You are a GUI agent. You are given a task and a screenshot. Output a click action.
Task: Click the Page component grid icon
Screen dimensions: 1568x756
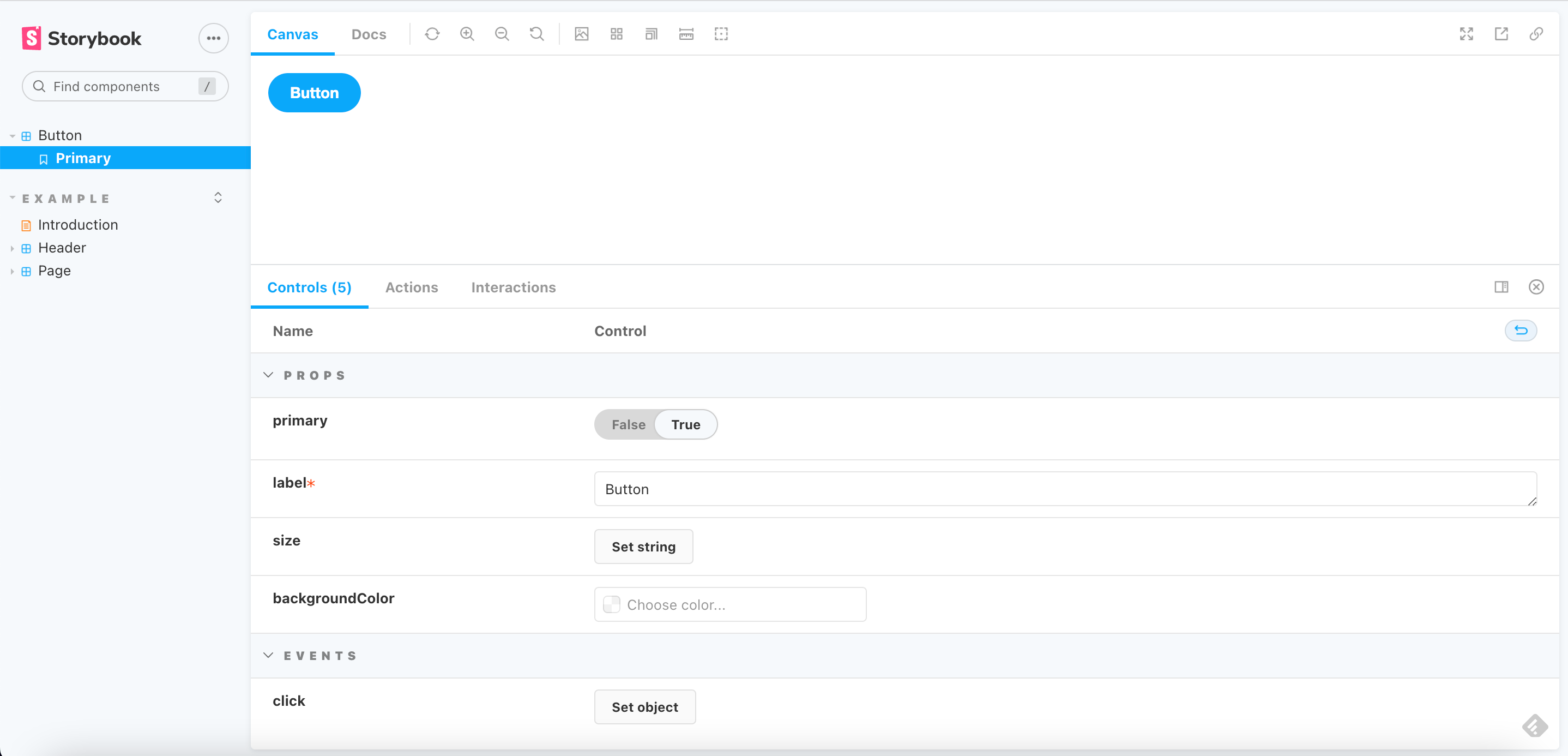coord(26,272)
